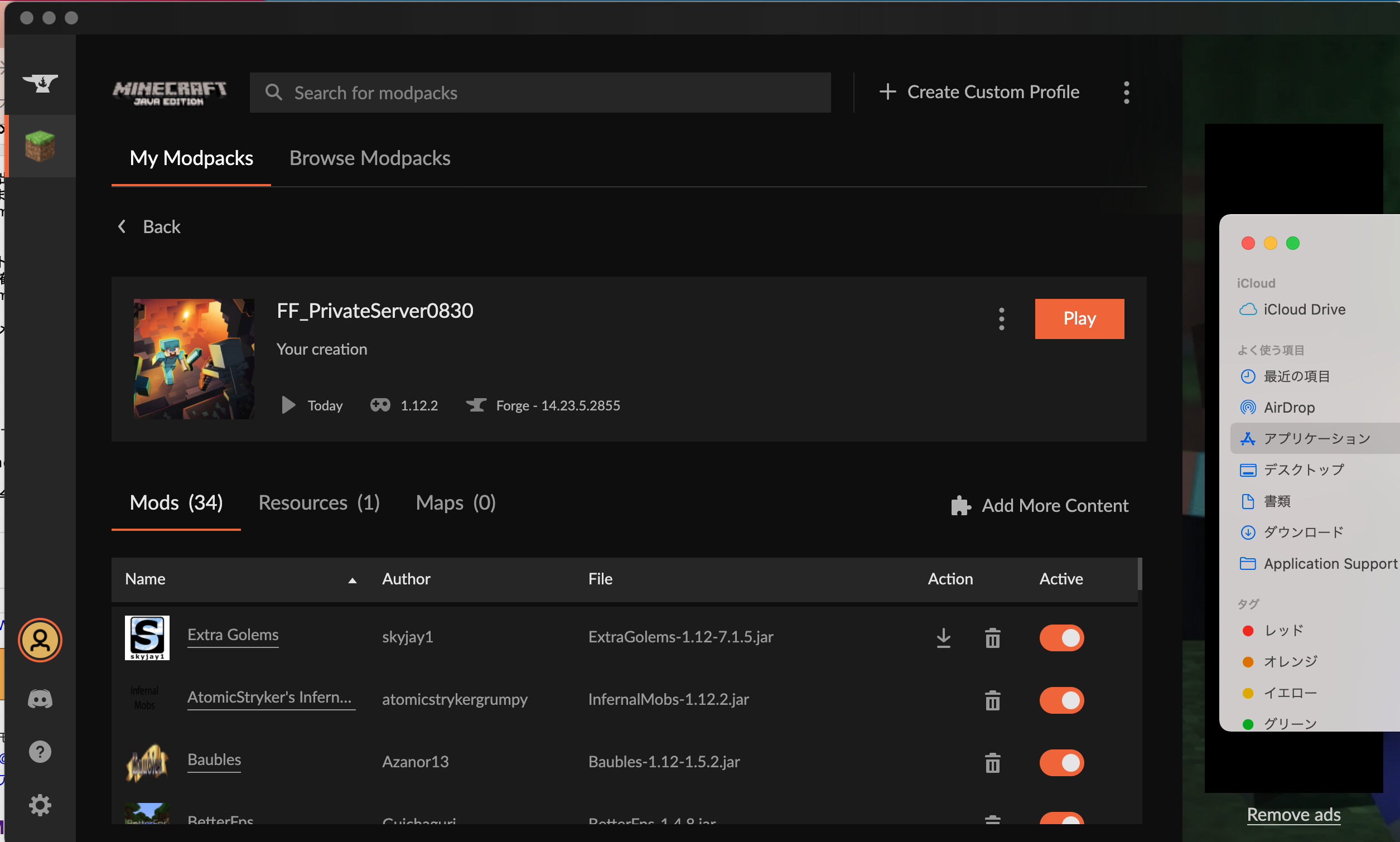The image size is (1400, 842).
Task: Switch to My Modpacks tab
Action: click(191, 158)
